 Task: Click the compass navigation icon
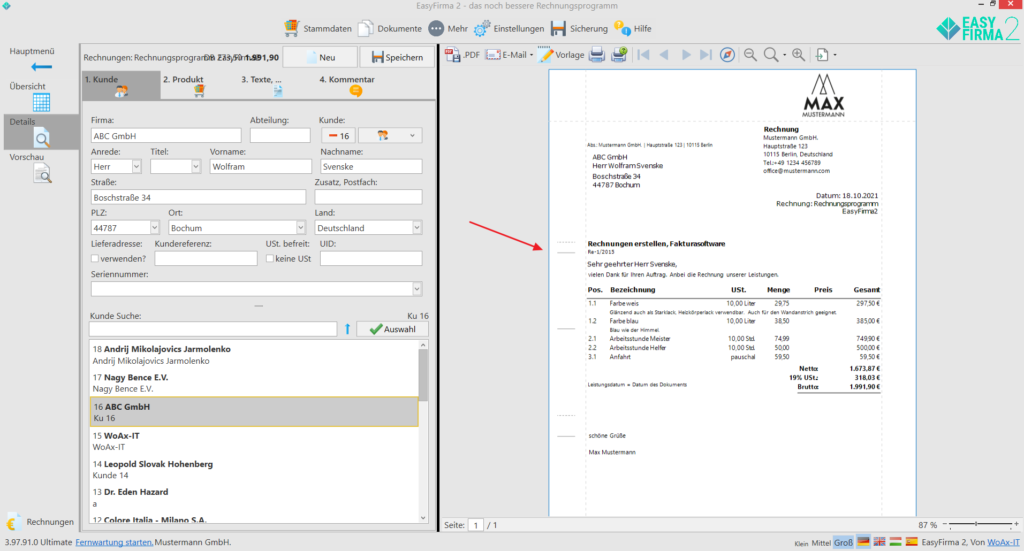click(x=726, y=55)
